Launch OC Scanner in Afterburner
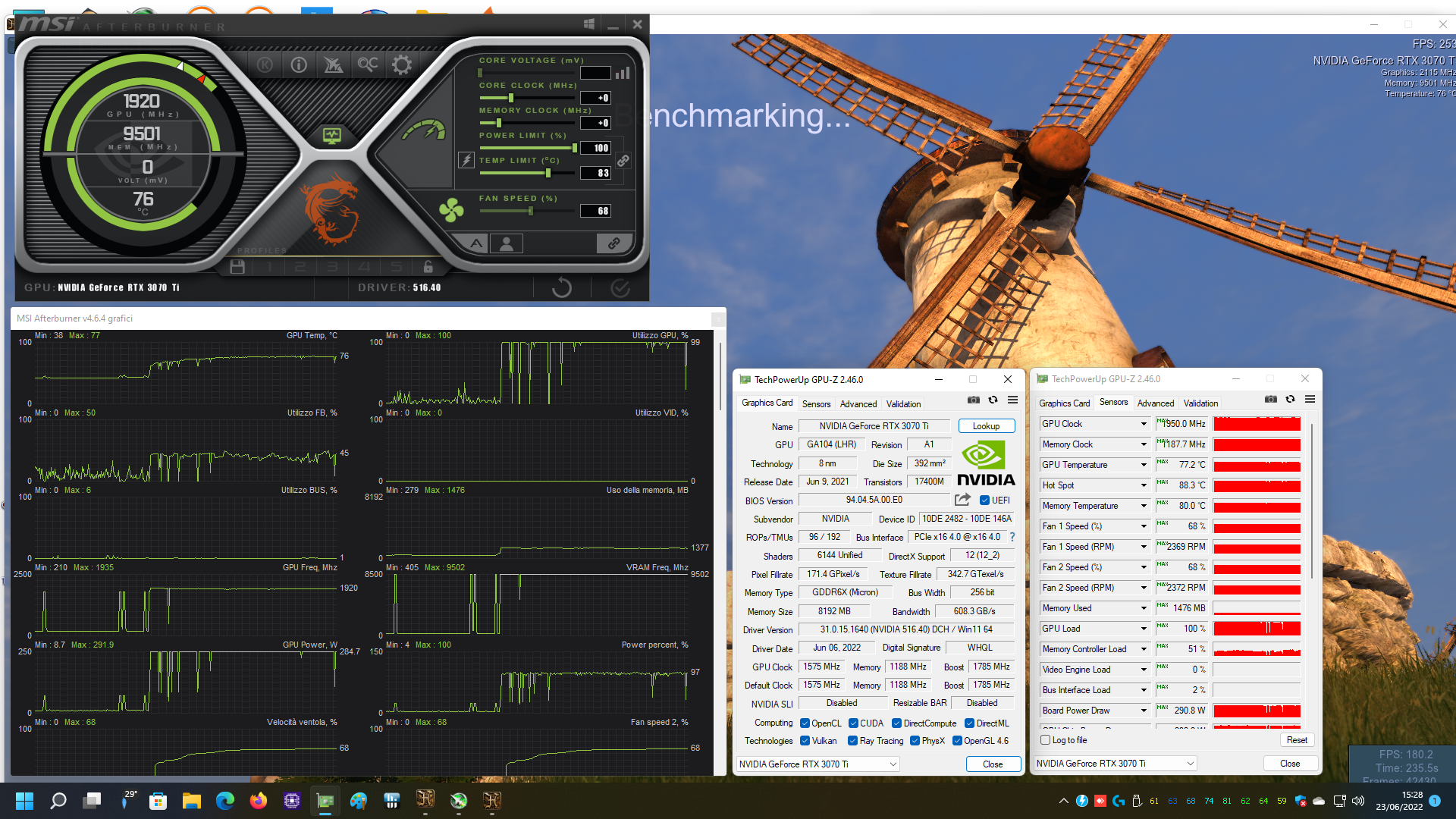The height and width of the screenshot is (819, 1456). tap(368, 65)
